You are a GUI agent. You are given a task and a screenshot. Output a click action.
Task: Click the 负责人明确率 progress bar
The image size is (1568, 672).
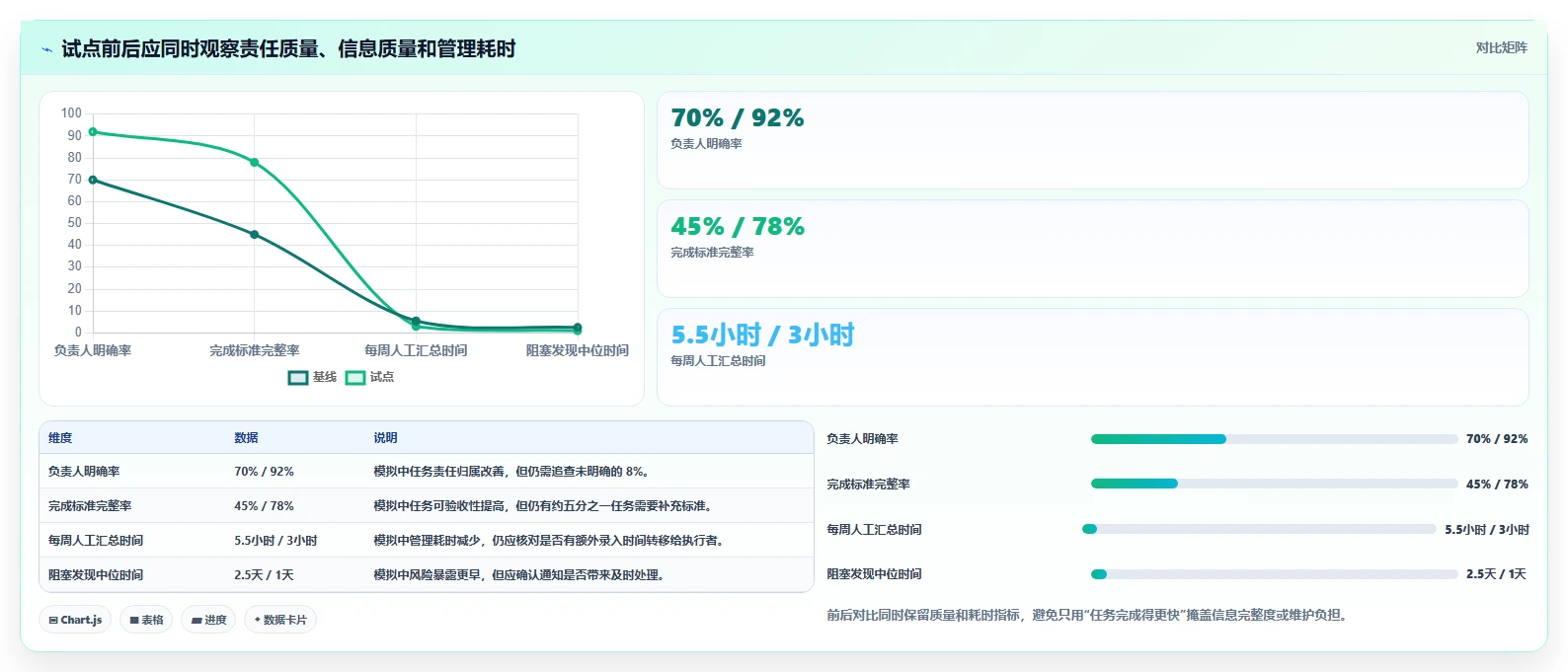pyautogui.click(x=1274, y=439)
